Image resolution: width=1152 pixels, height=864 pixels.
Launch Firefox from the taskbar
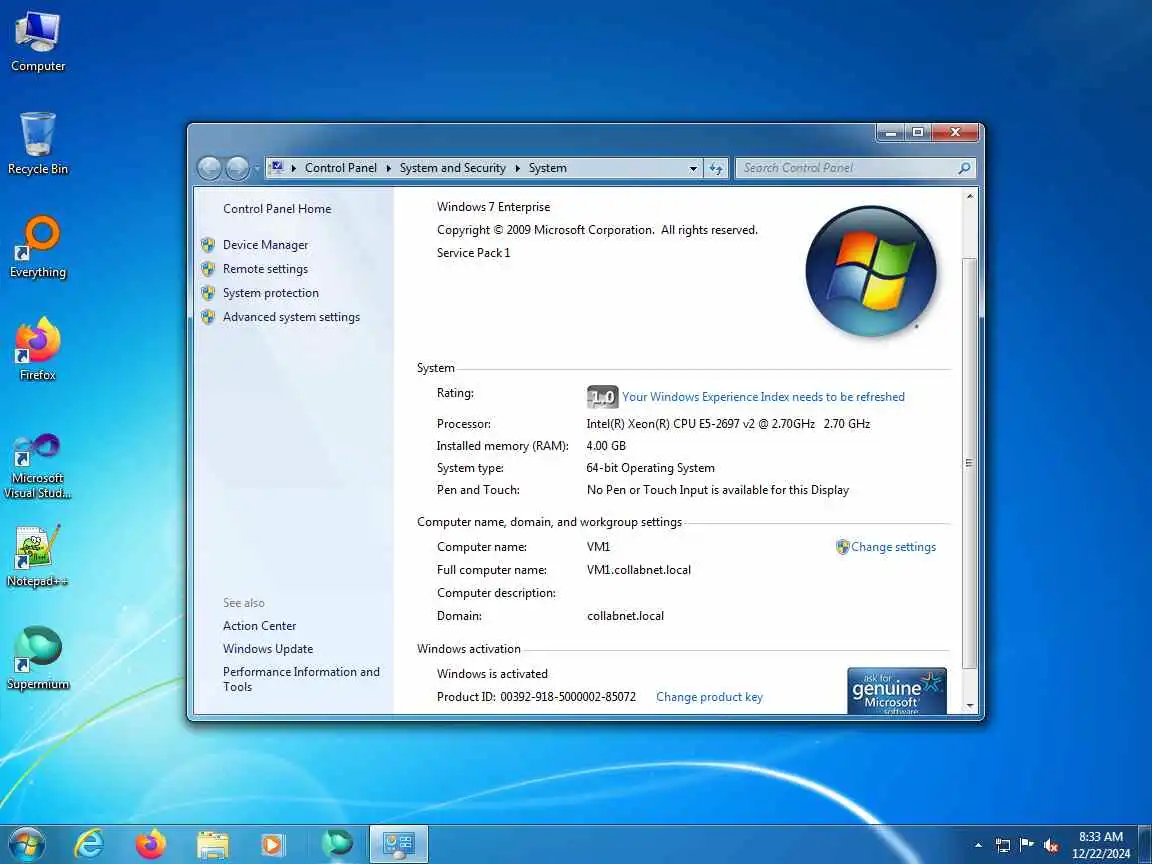pyautogui.click(x=151, y=845)
